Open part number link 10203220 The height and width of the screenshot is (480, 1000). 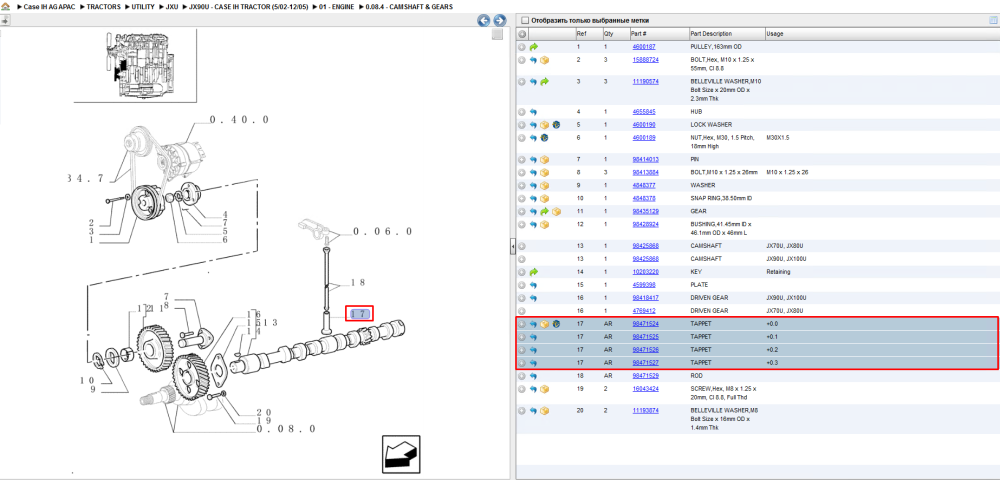[x=645, y=272]
